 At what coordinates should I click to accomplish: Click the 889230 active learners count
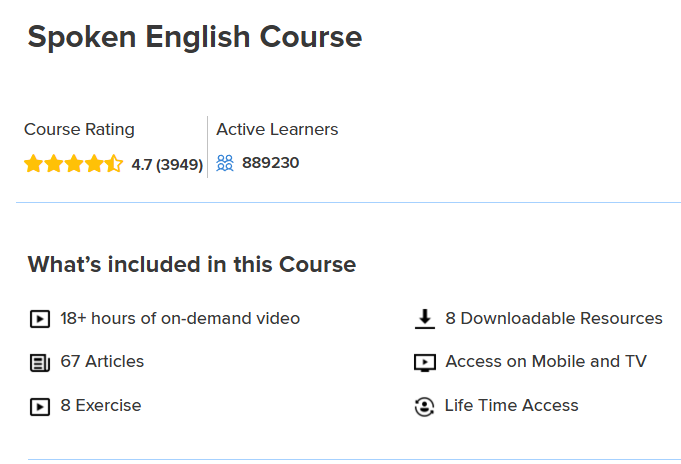pyautogui.click(x=270, y=163)
